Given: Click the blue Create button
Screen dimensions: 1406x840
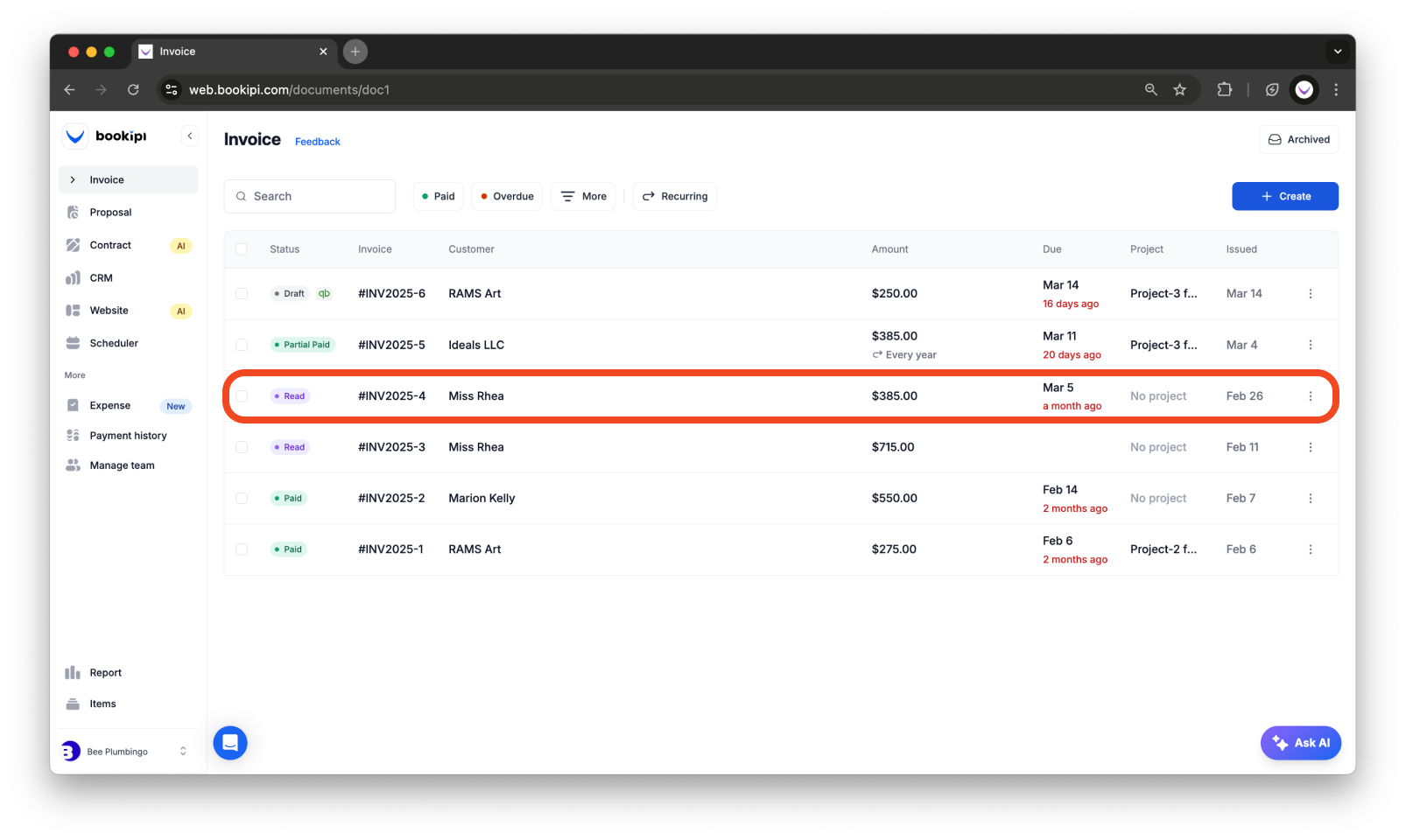Looking at the screenshot, I should tap(1284, 197).
